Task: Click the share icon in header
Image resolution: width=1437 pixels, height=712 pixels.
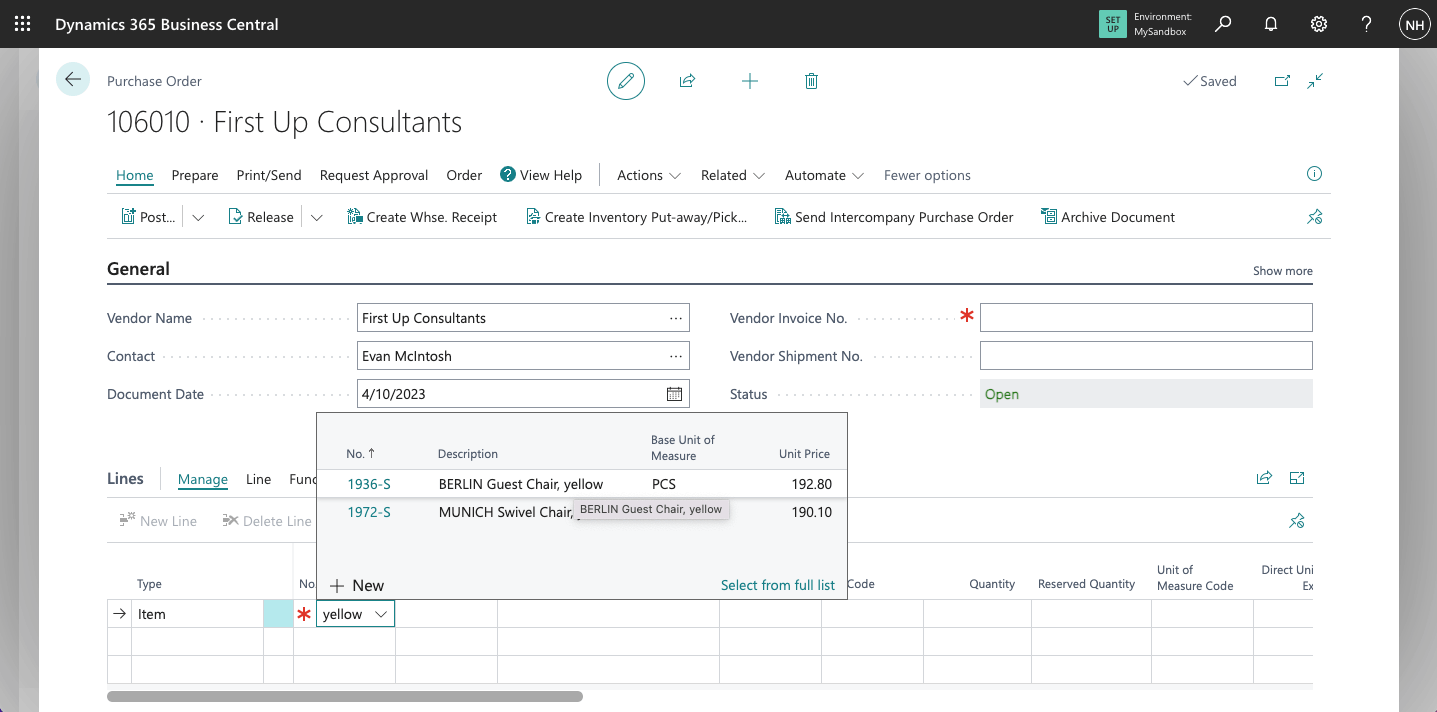Action: [687, 81]
